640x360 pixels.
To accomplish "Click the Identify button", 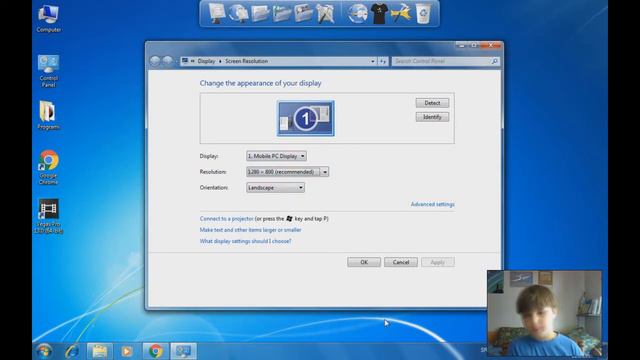I will [x=432, y=117].
